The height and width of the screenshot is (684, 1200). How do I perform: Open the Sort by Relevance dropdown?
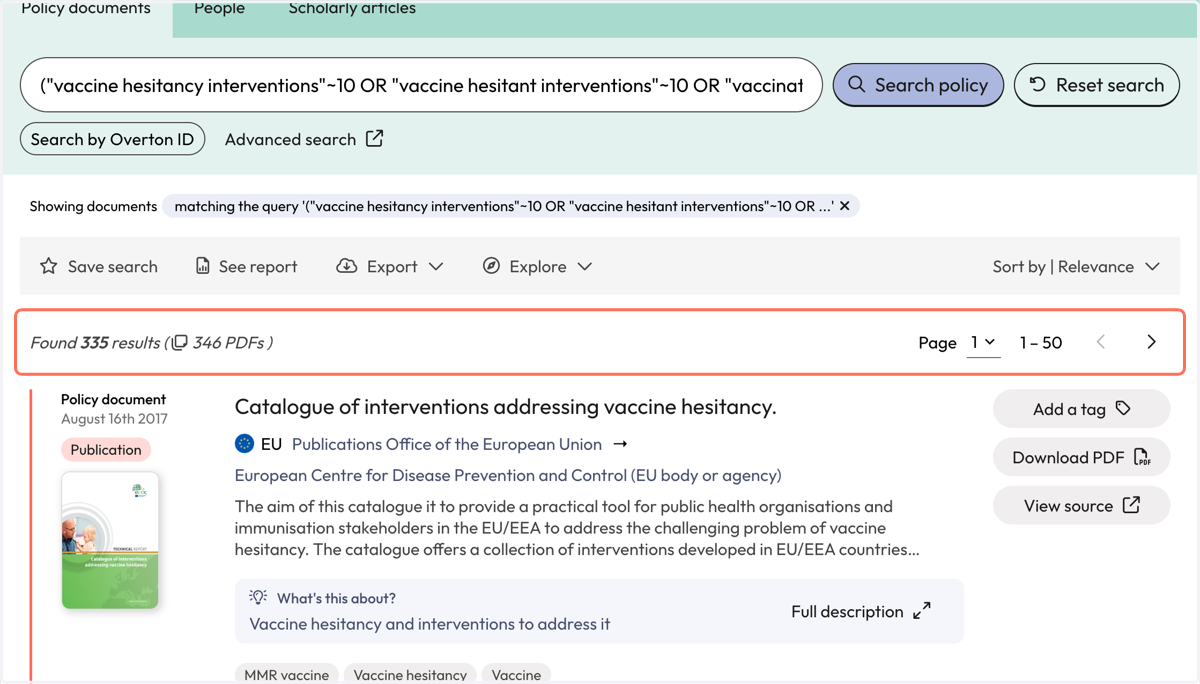[x=1076, y=266]
